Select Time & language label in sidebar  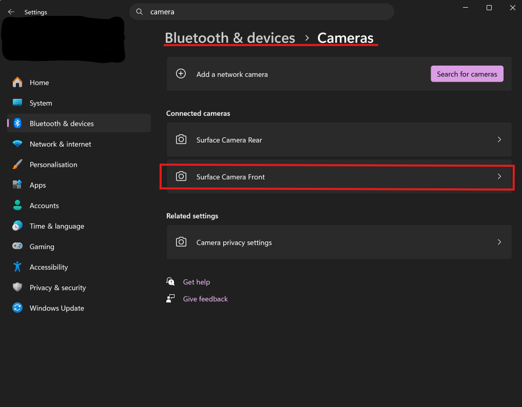point(57,226)
